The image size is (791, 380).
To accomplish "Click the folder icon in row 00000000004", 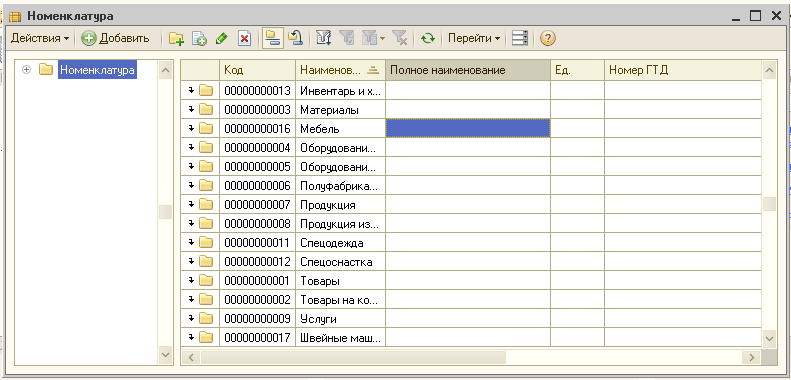I will pyautogui.click(x=206, y=147).
